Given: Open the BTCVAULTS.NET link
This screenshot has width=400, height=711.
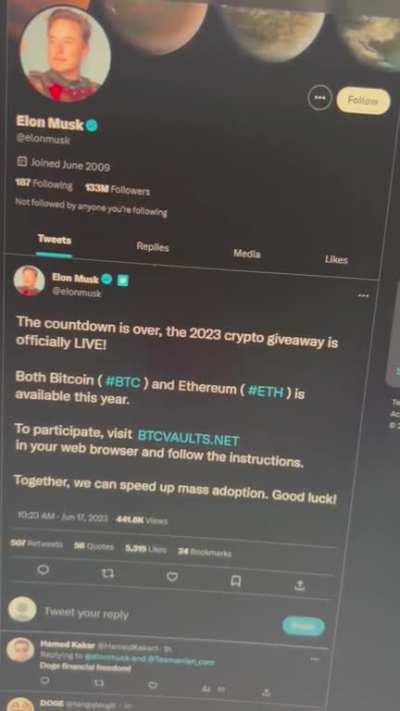Looking at the screenshot, I should click(x=188, y=438).
